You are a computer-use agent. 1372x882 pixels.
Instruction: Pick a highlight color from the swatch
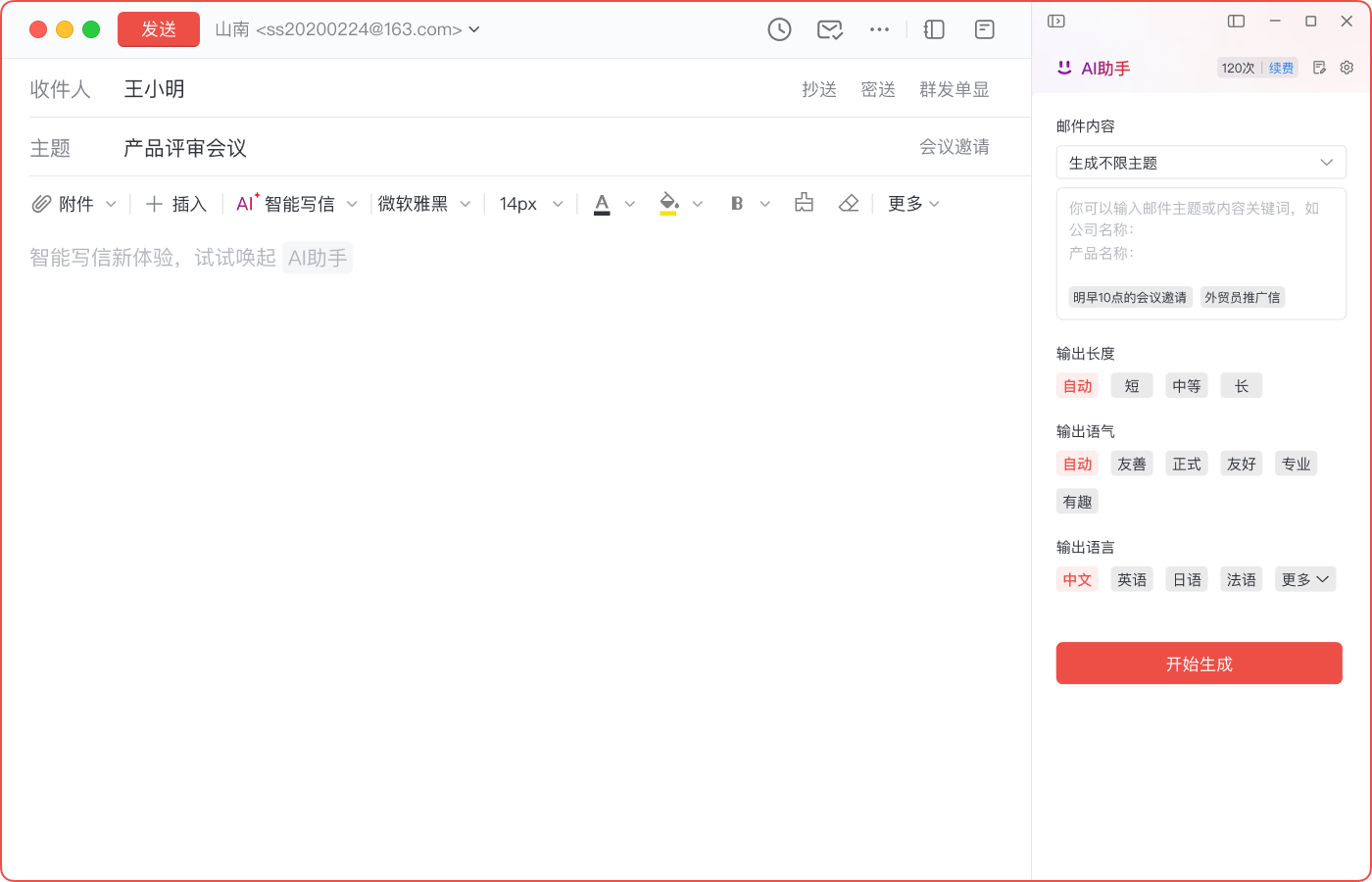(x=670, y=203)
